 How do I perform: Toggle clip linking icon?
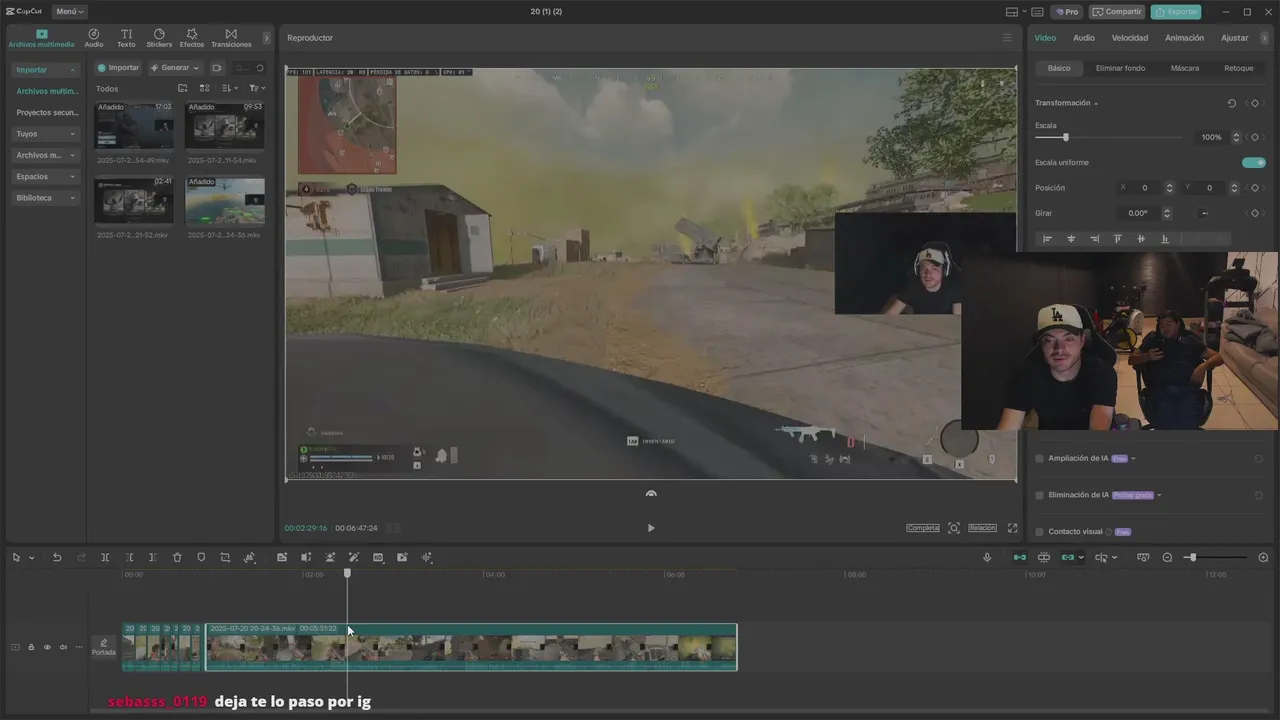tap(1068, 557)
